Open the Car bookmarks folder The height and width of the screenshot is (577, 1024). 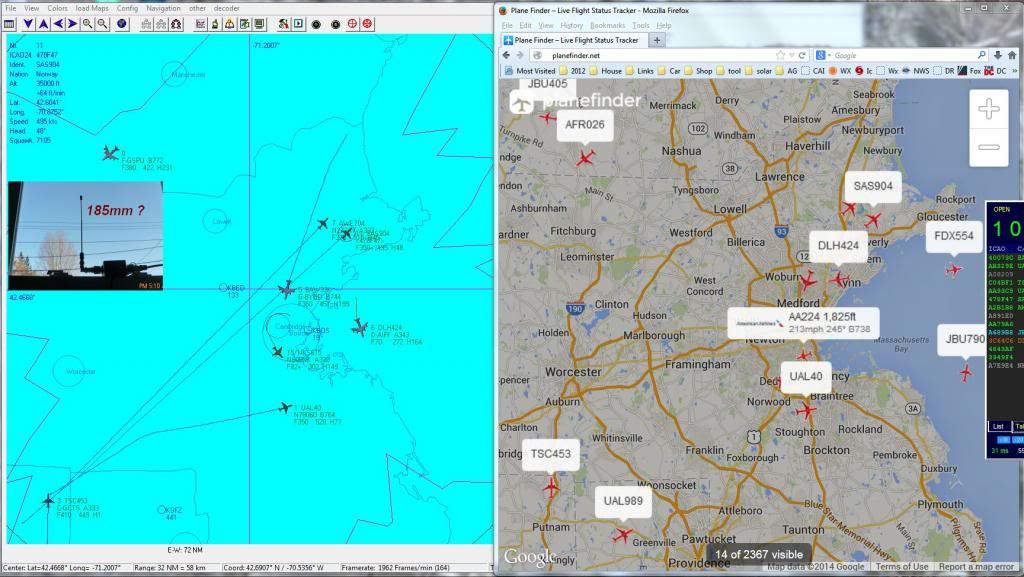(669, 70)
